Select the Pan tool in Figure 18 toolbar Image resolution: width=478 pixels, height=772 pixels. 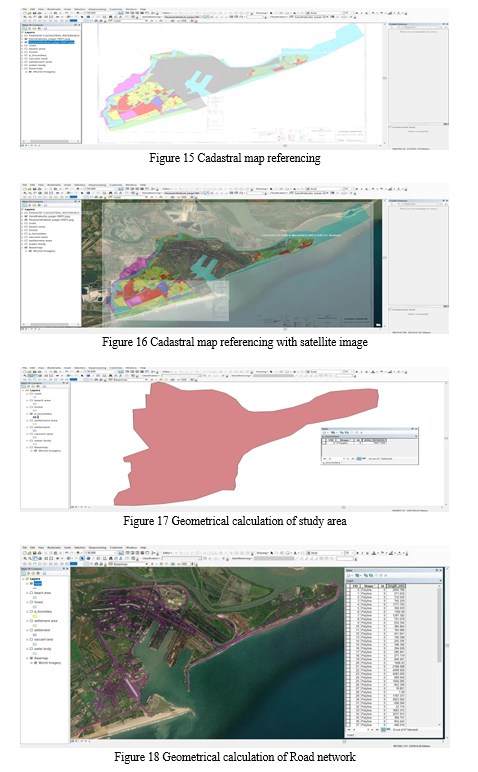[35, 558]
